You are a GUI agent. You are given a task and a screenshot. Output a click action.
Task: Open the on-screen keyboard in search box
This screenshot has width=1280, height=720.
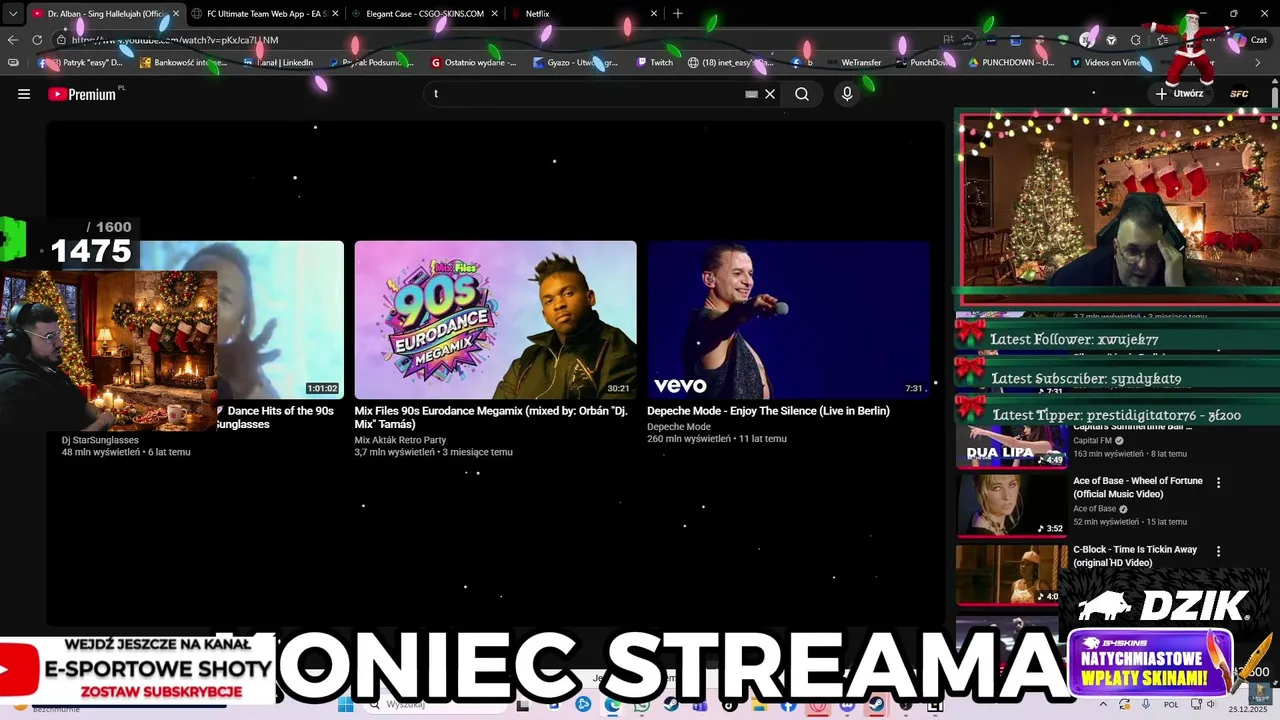(x=751, y=94)
